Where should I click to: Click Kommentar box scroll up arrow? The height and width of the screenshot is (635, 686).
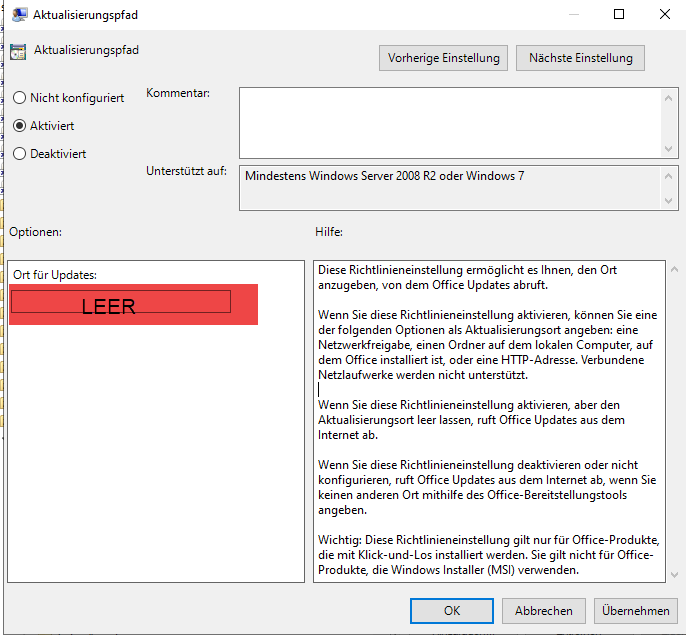tap(668, 98)
